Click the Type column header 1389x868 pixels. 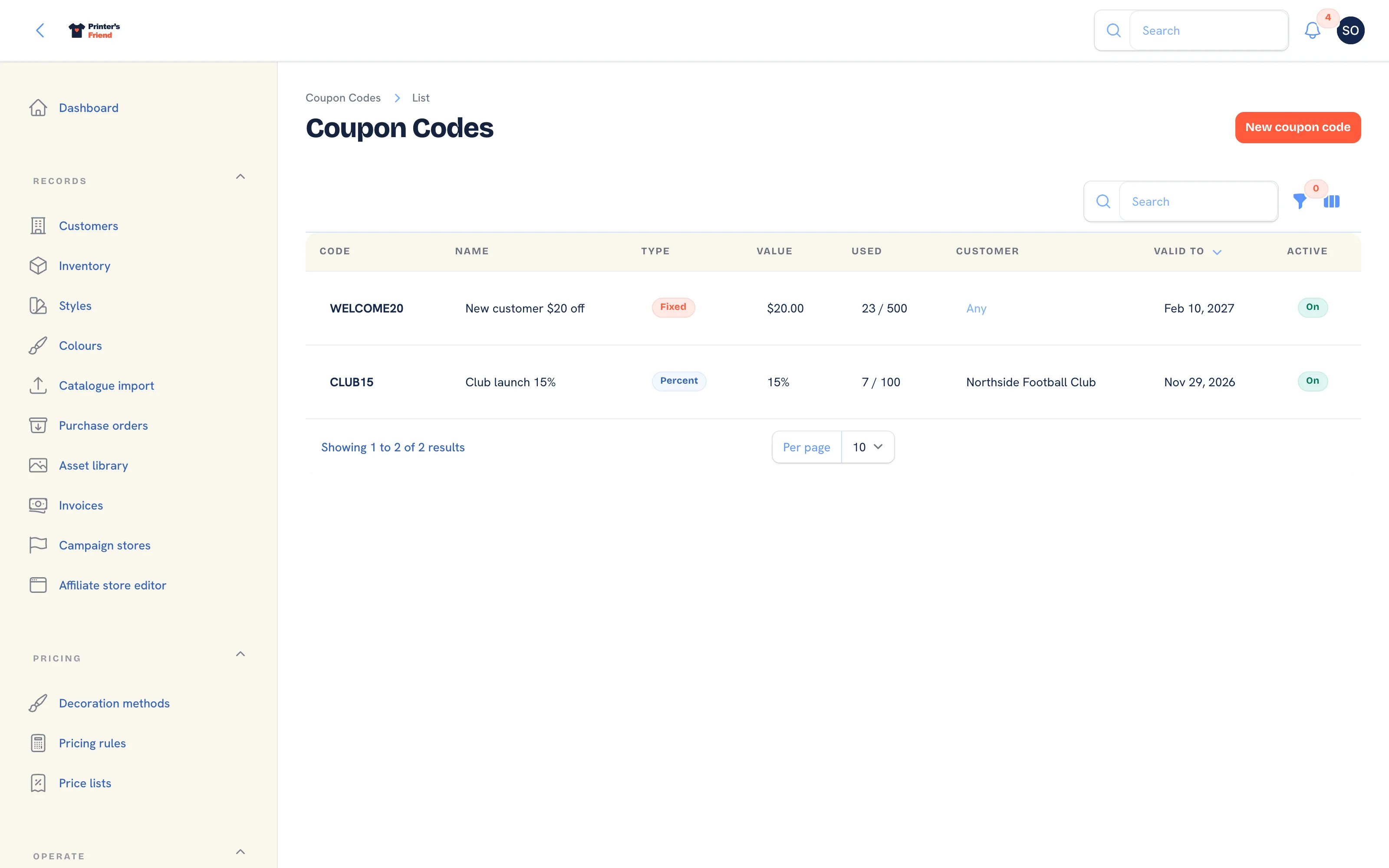655,251
